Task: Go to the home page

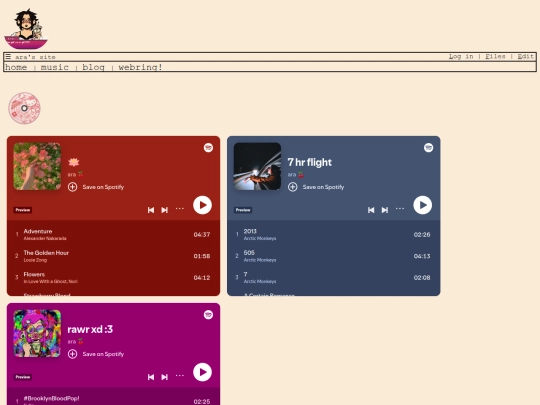Action: (16, 67)
